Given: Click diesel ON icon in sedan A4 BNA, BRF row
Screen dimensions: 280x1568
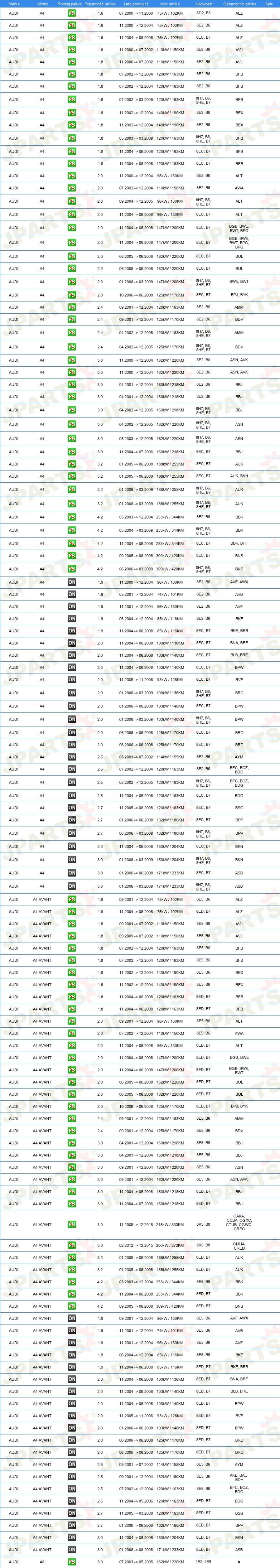Looking at the screenshot, I should 72,643.
